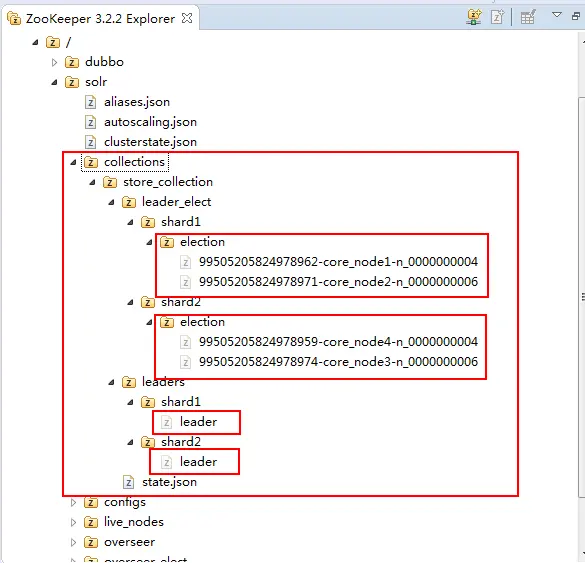Click election folder icon under leader_elect shard2
This screenshot has width=585, height=563.
167,322
